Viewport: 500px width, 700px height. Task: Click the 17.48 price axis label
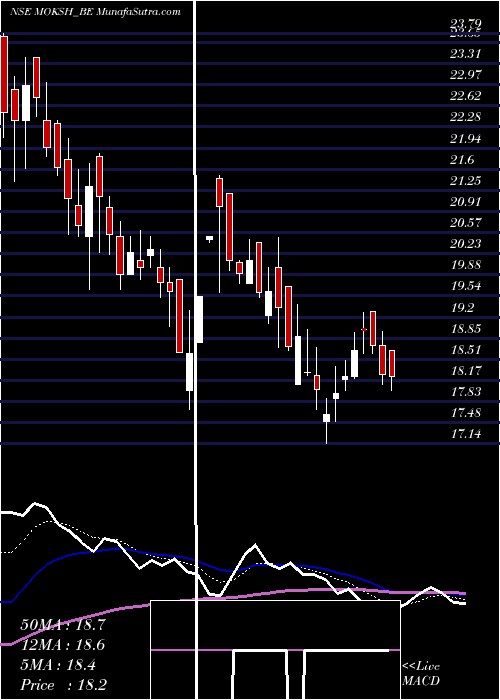pos(466,412)
